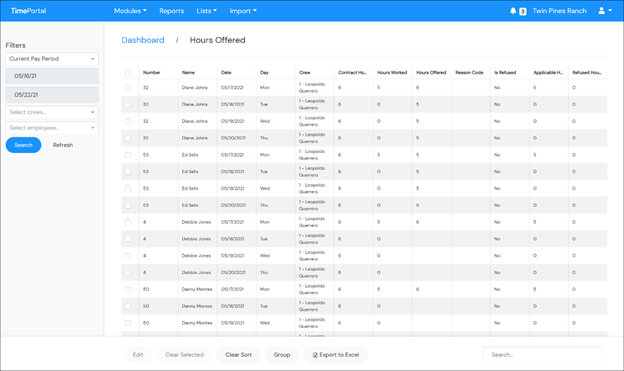Screen dimensions: 624x371
Task: Expand the Lists menu
Action: pyautogui.click(x=207, y=11)
